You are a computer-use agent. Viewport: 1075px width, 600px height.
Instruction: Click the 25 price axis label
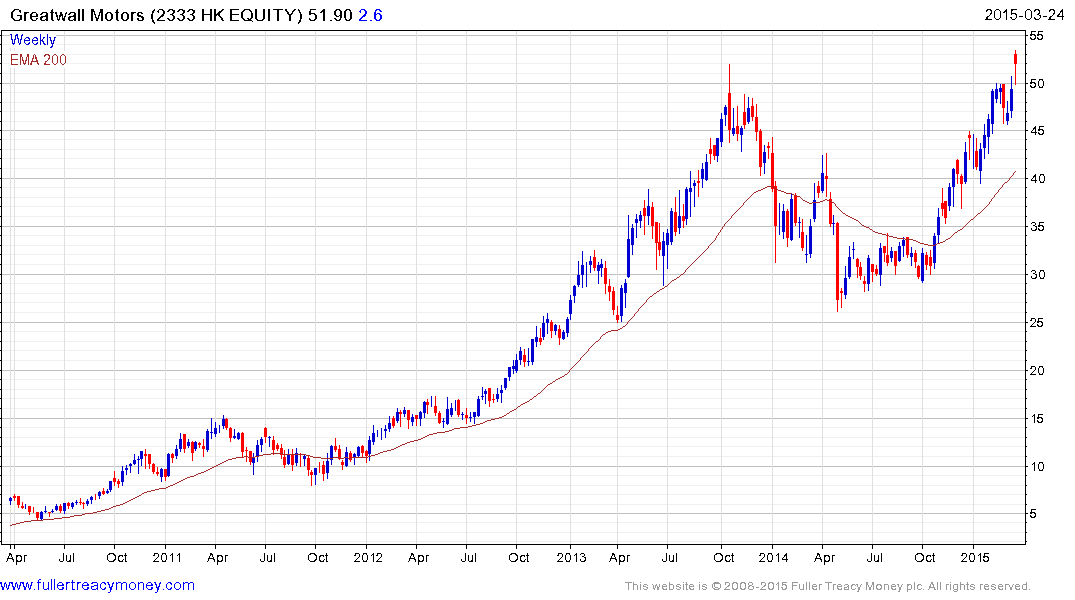tap(1037, 322)
